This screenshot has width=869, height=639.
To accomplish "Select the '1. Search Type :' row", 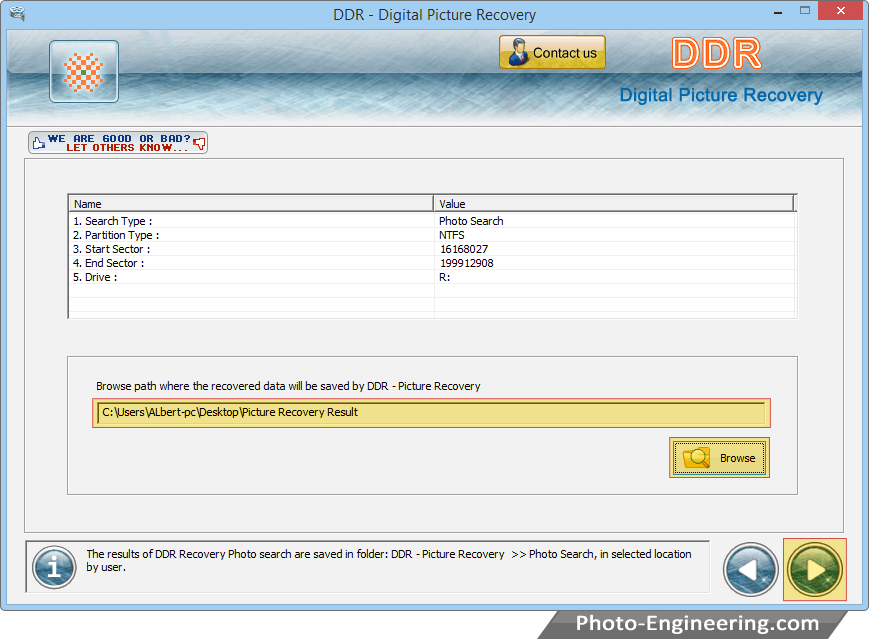I will 432,221.
